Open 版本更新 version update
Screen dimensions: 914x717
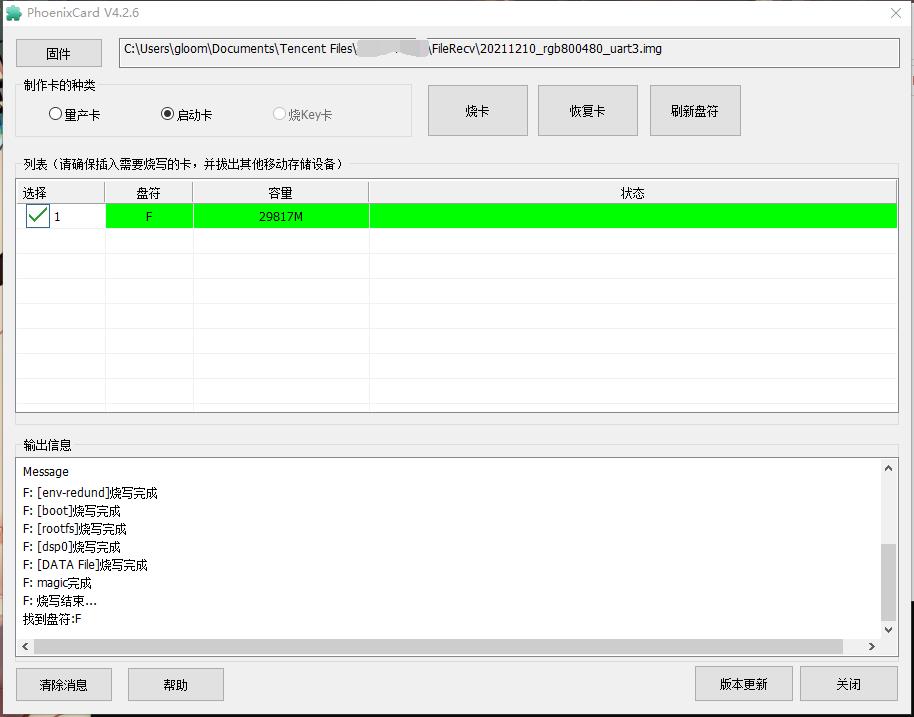[743, 684]
